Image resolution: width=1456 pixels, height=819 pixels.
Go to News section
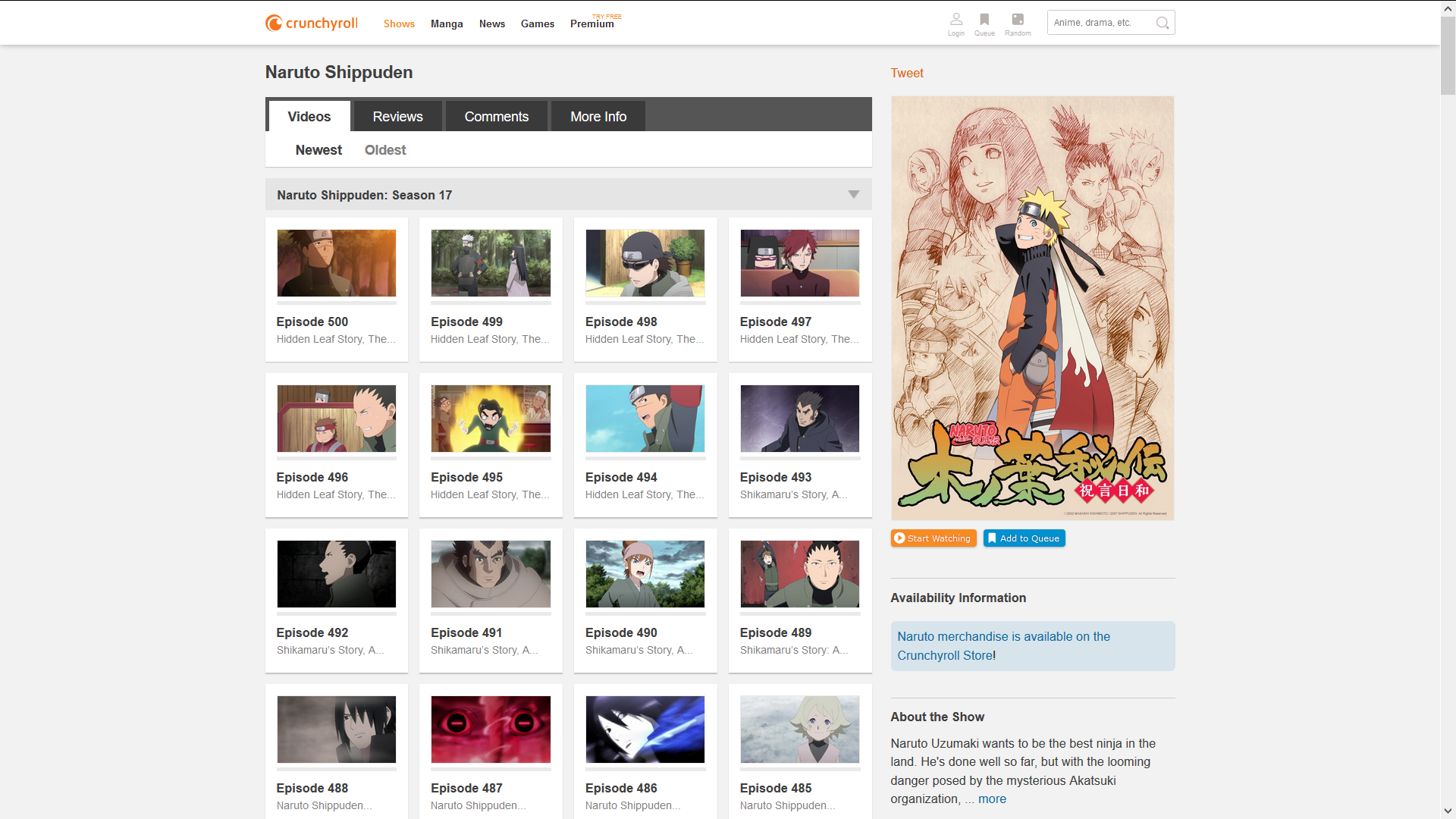[x=492, y=24]
